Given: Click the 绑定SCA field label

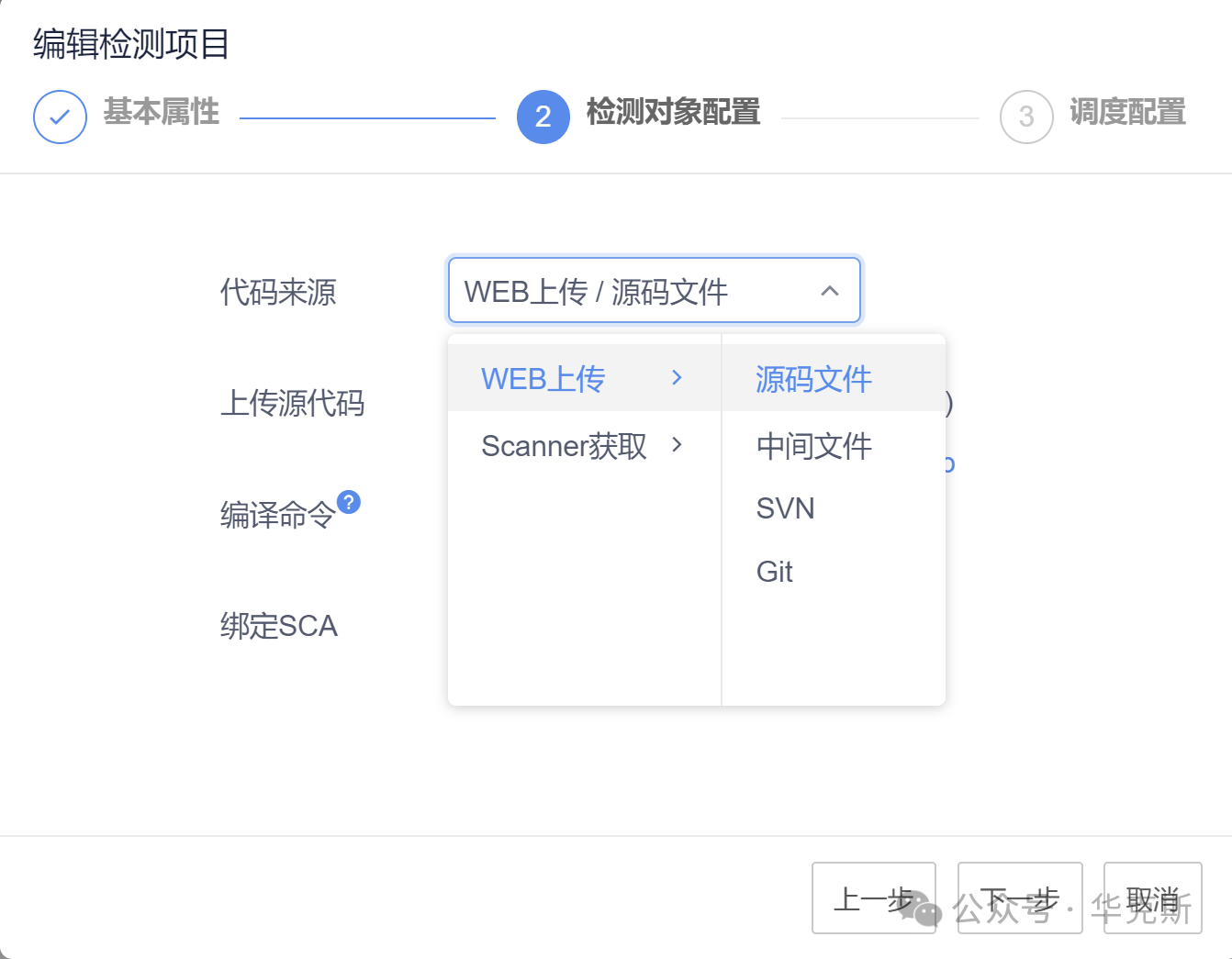Looking at the screenshot, I should click(280, 625).
